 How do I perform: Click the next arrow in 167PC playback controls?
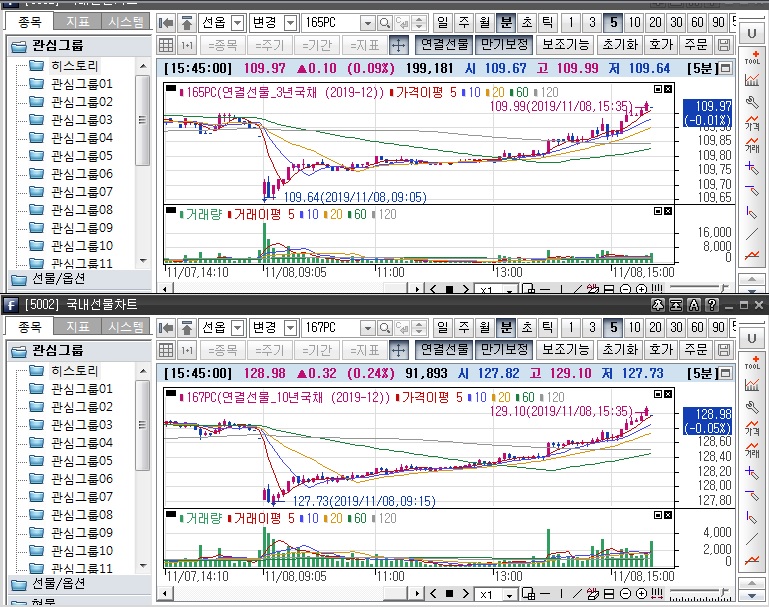point(465,594)
